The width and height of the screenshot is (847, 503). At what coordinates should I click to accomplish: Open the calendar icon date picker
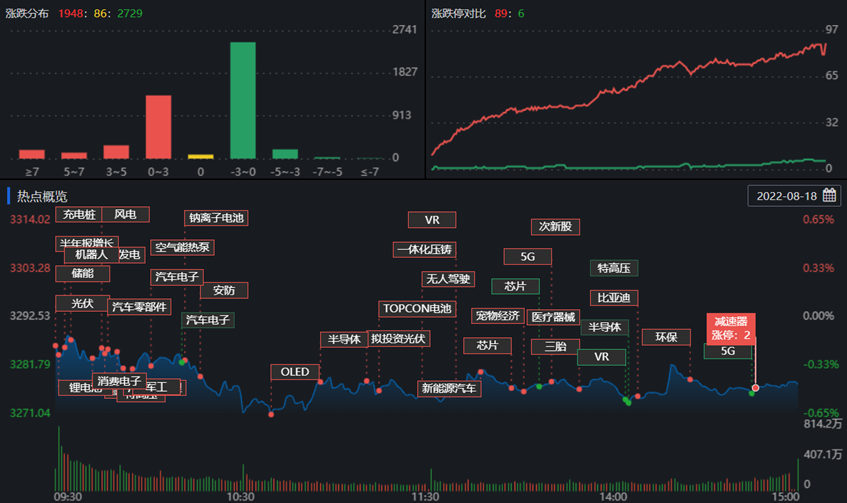tap(829, 196)
